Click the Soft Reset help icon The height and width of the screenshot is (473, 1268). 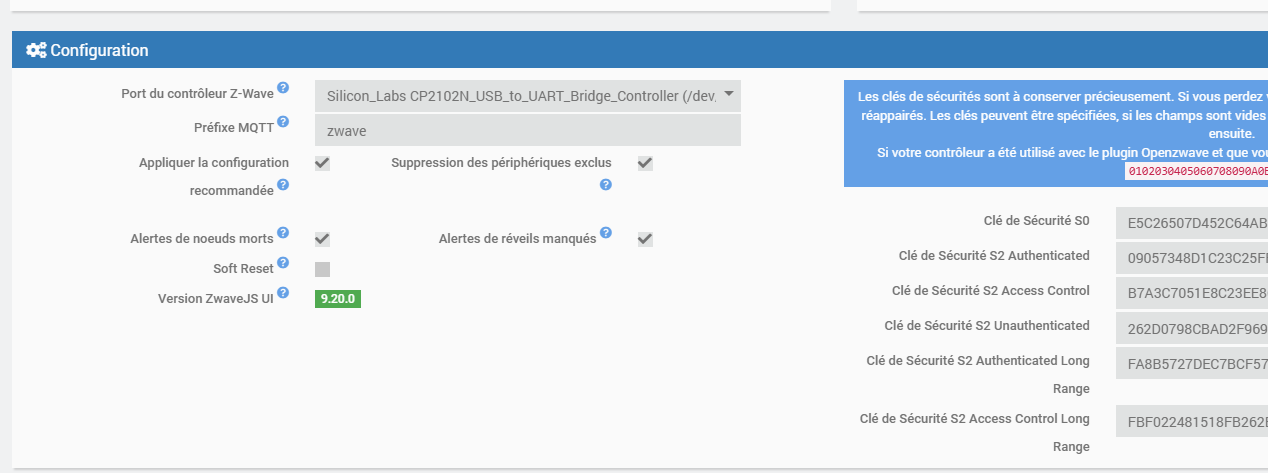[283, 263]
